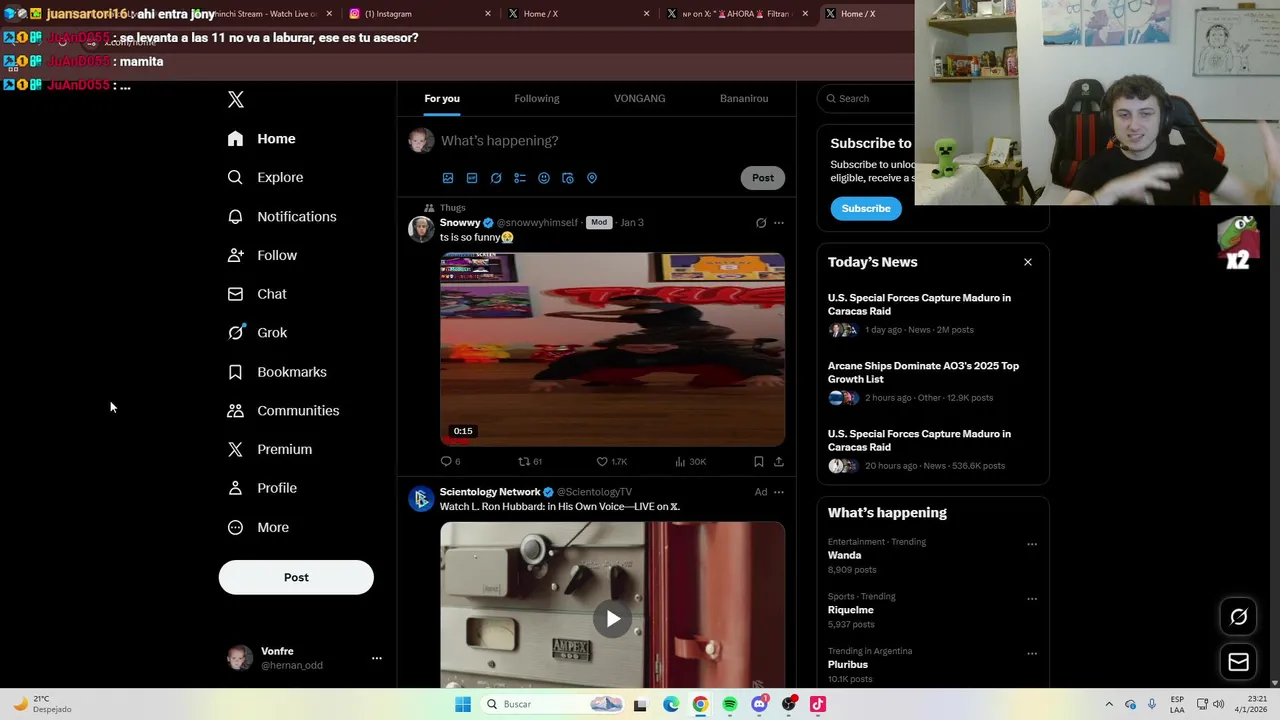Click the Snowwy display name
Screen dimensions: 1280x720
pyautogui.click(x=460, y=222)
